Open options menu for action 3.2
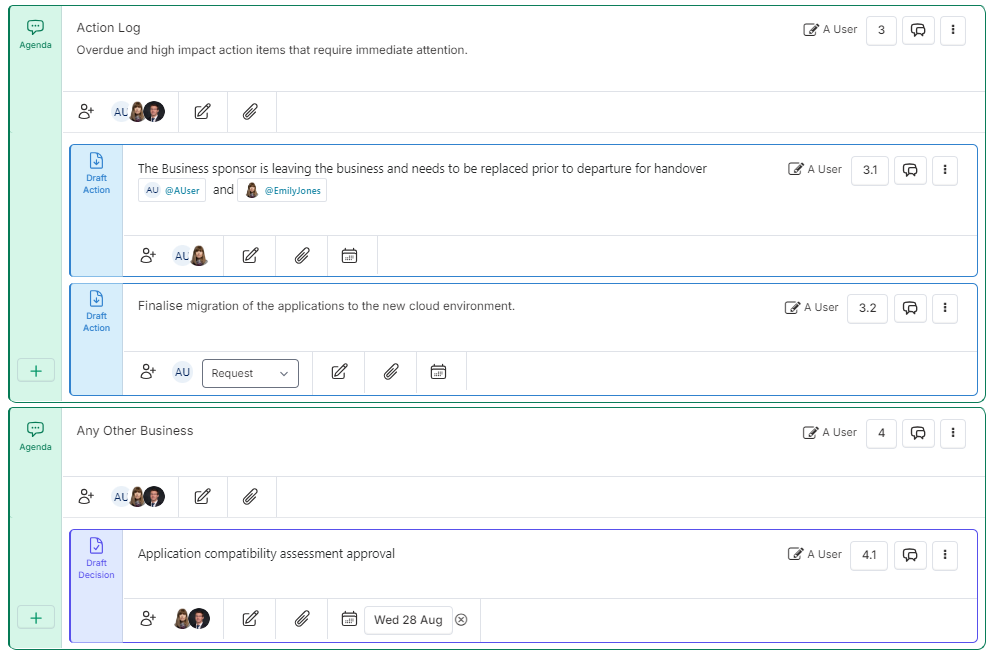 coord(944,308)
